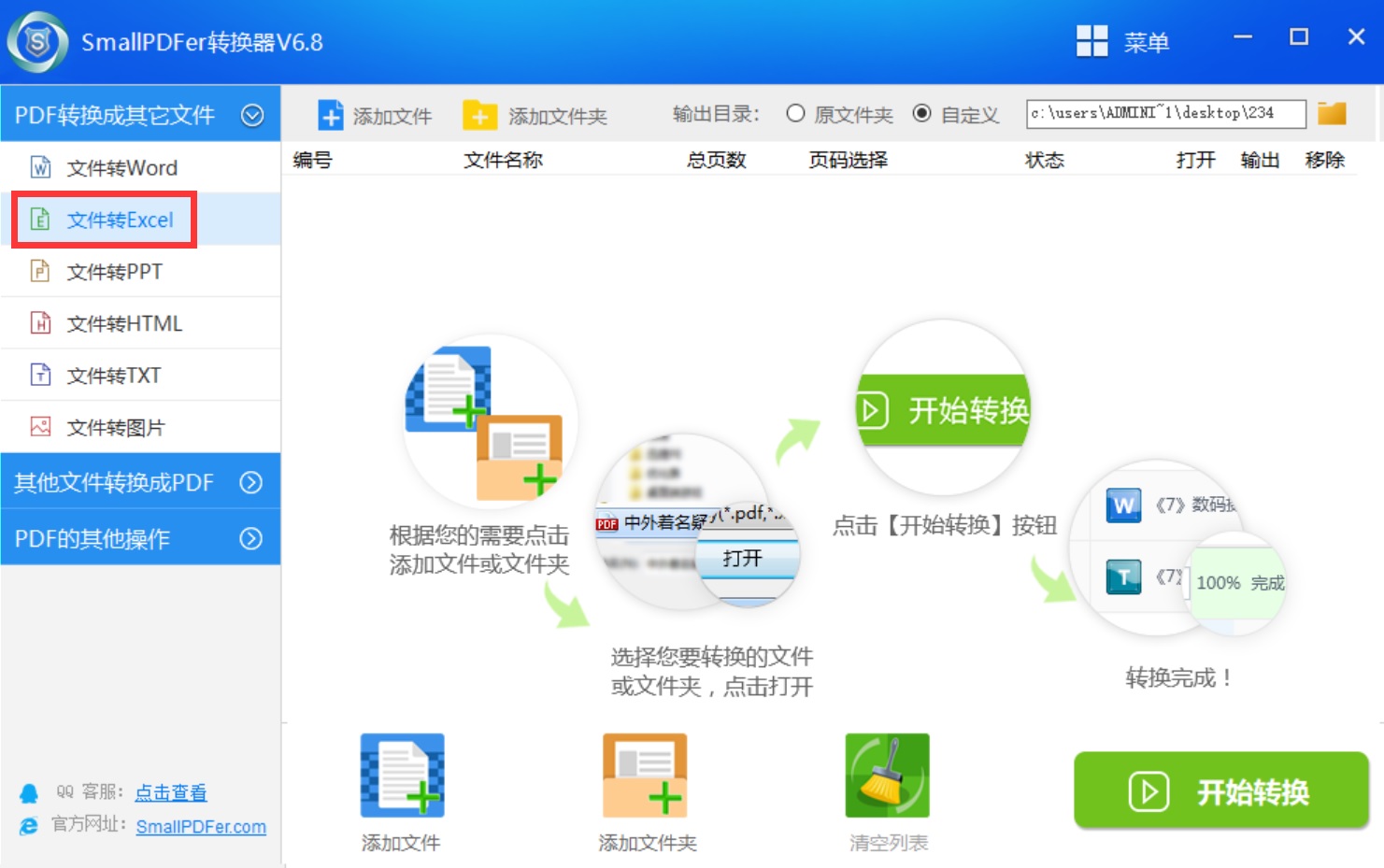Select the 自定义 output radio button
This screenshot has height=868, width=1384.
point(921,114)
